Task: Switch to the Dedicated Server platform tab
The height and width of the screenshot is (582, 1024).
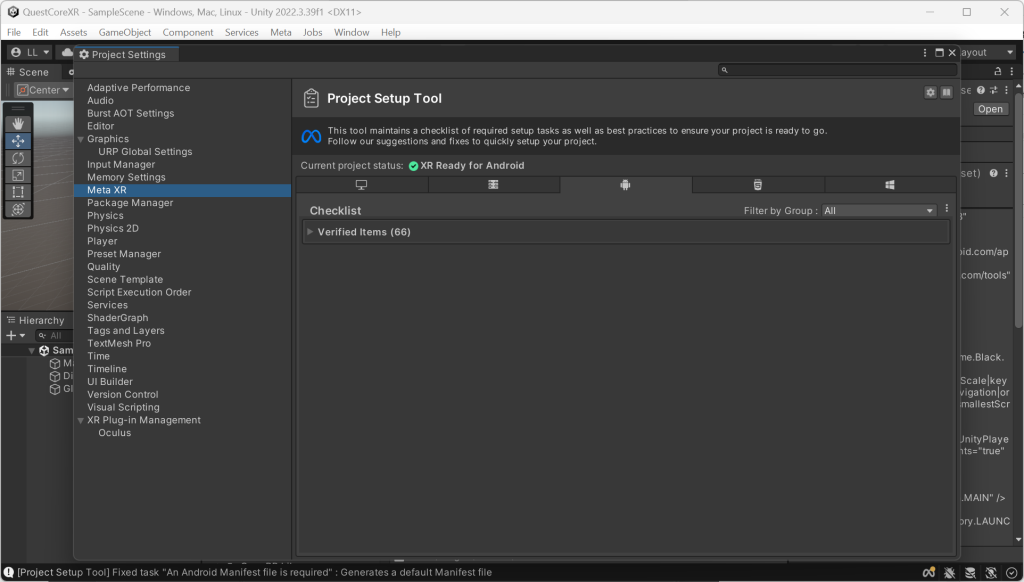Action: click(494, 185)
